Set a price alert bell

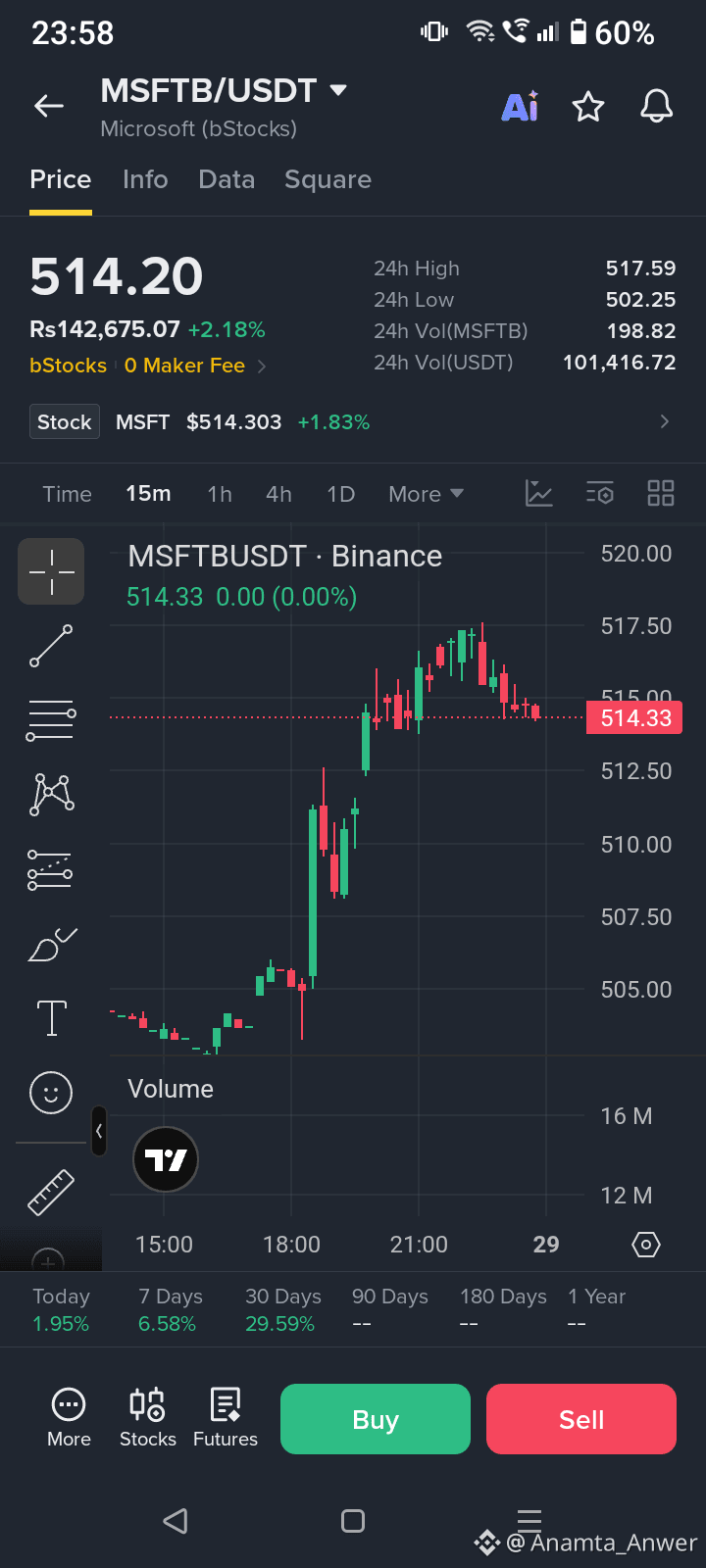point(657,106)
